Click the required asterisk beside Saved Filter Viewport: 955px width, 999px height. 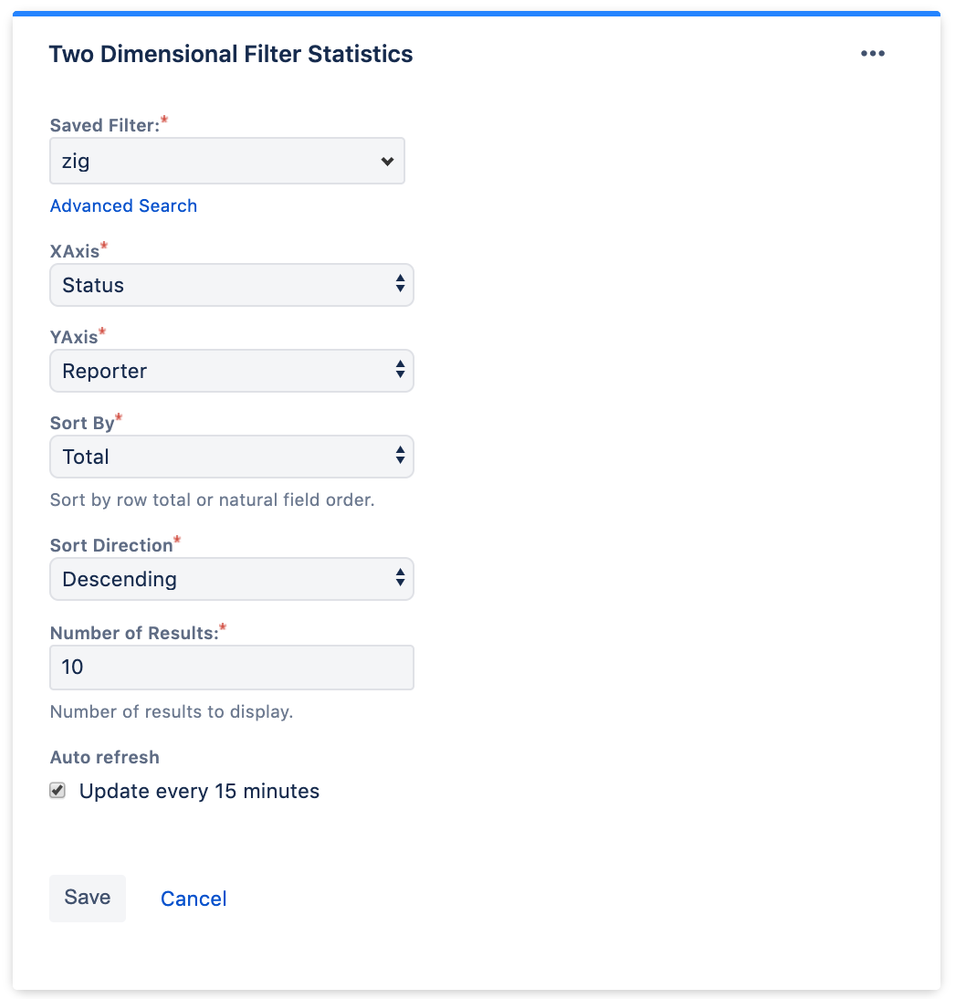[x=163, y=119]
